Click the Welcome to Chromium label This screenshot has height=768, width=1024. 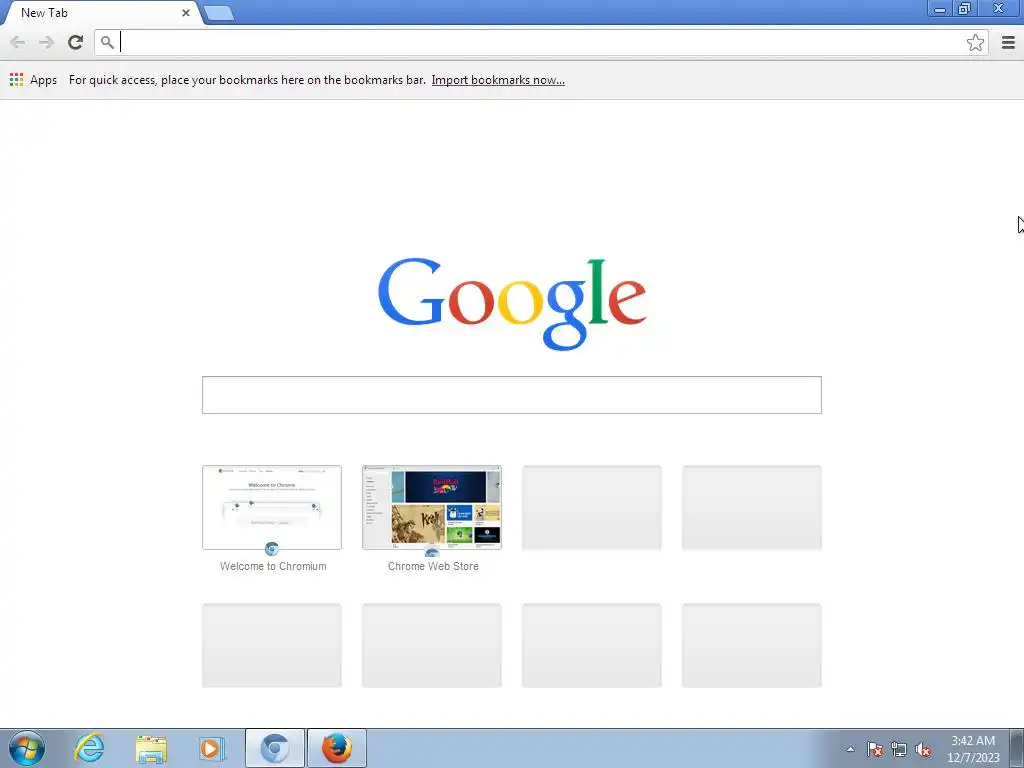click(x=273, y=566)
